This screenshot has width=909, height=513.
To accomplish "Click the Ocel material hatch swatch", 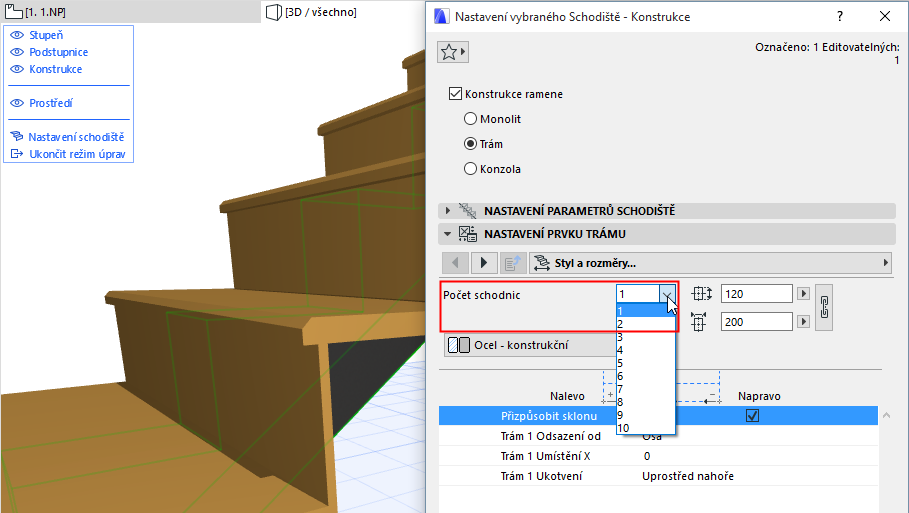I will coord(459,345).
